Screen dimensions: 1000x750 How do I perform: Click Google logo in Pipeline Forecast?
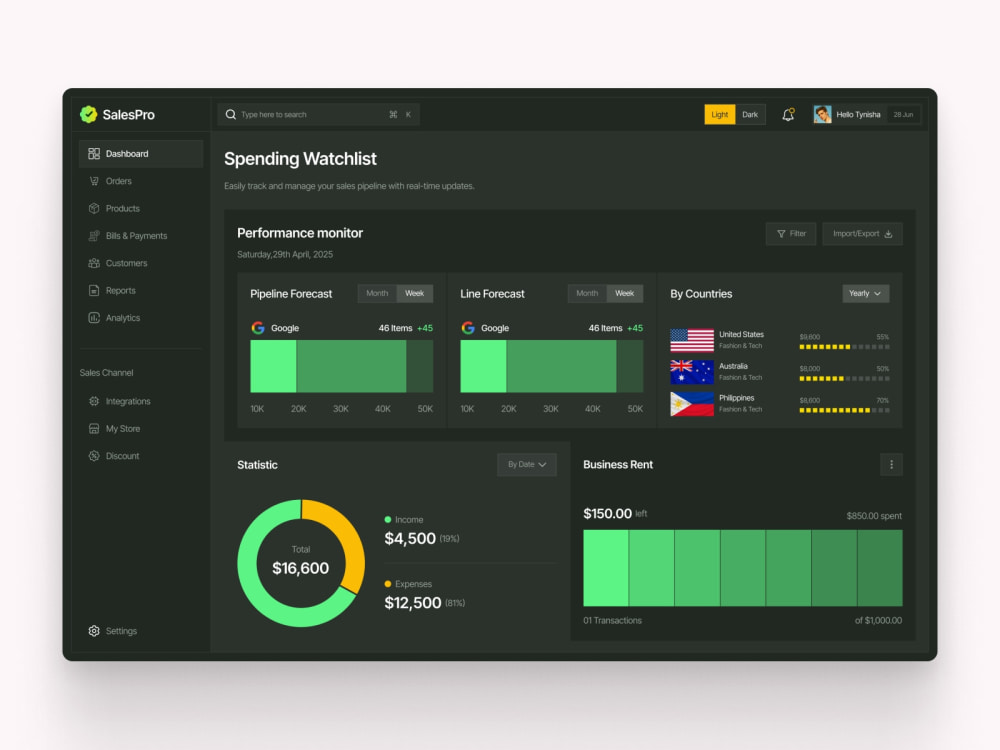point(258,328)
